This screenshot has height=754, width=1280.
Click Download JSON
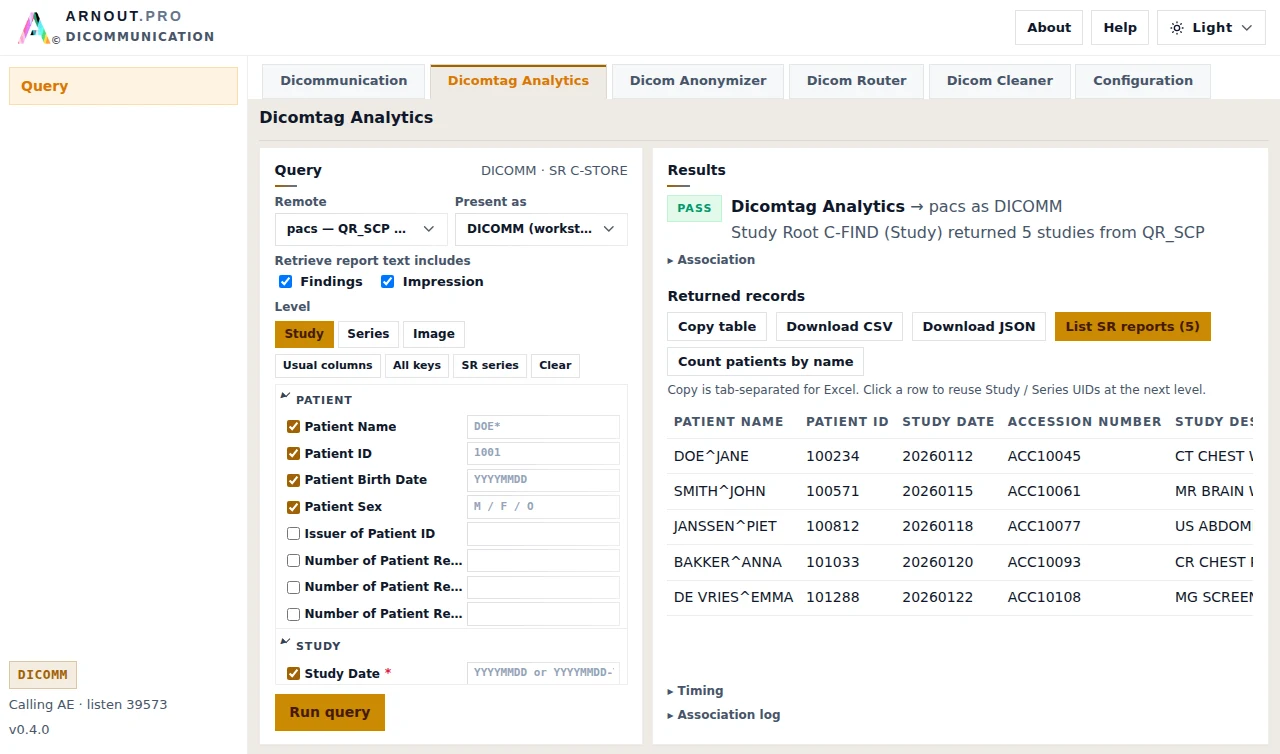click(979, 327)
